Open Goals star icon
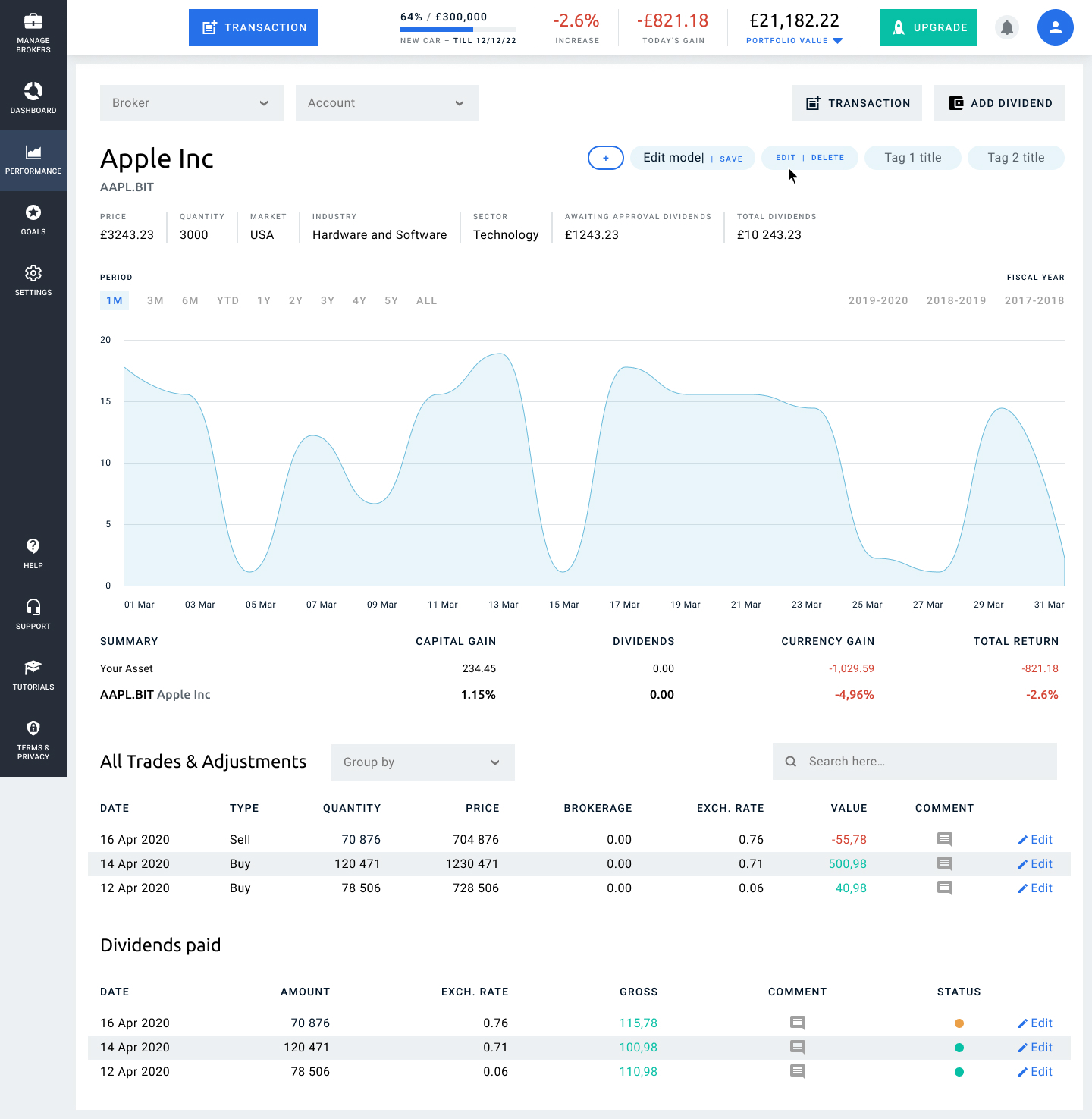Viewport: 1092px width, 1119px height. 33,212
